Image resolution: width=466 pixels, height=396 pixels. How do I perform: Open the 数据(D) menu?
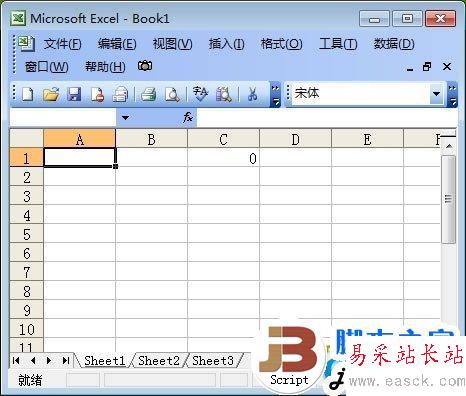coord(394,44)
